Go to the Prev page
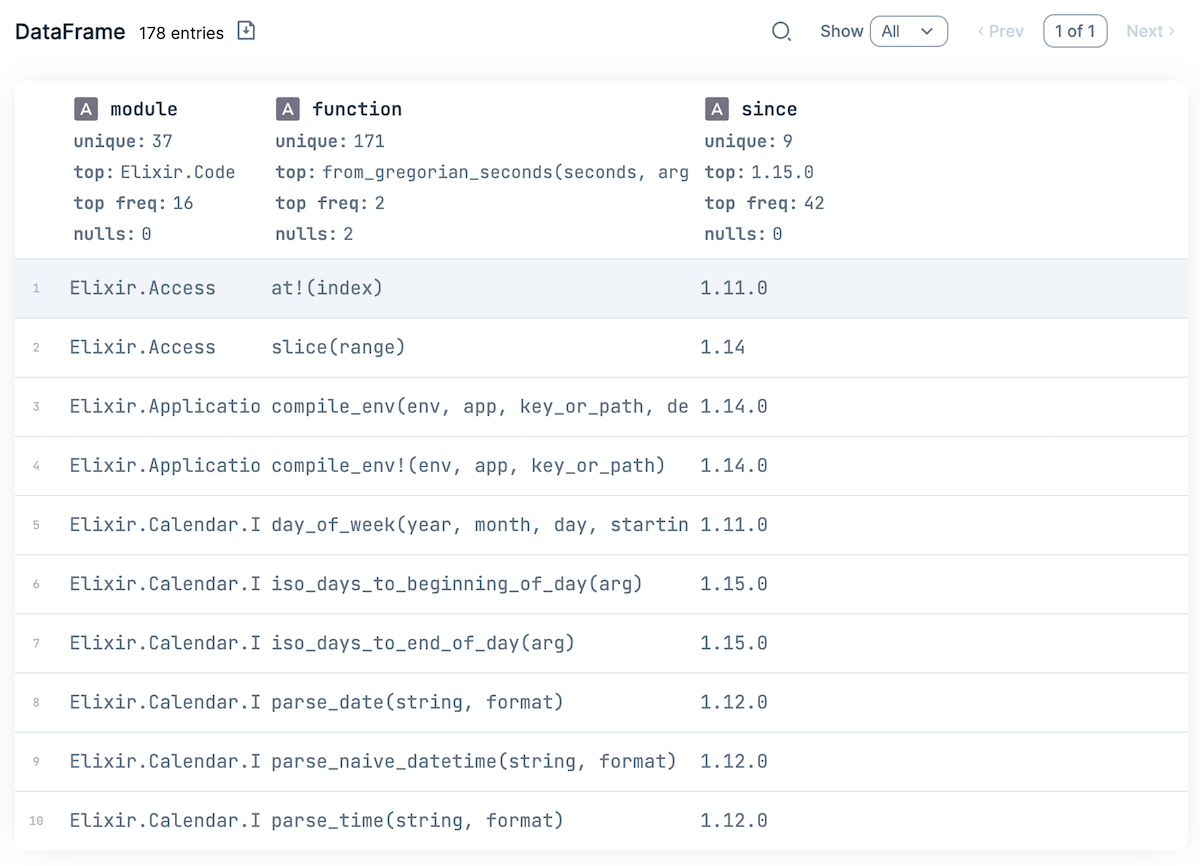The width and height of the screenshot is (1200, 866). (x=1000, y=31)
